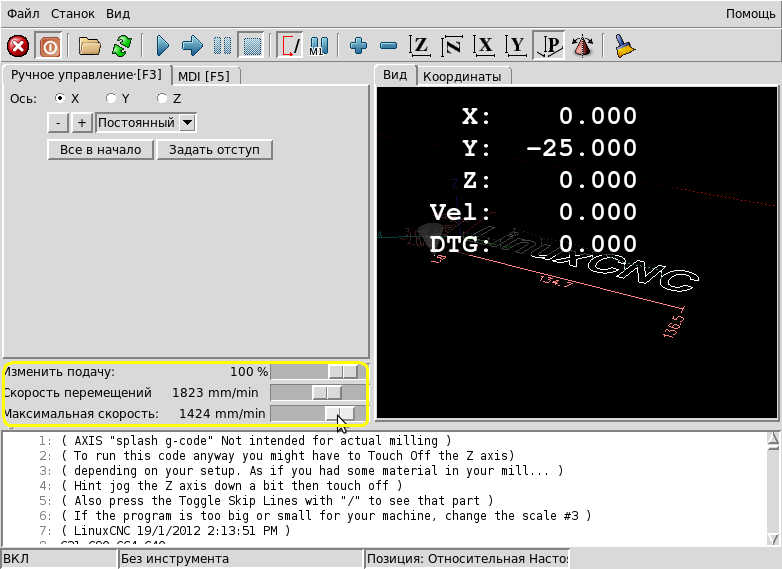Click the Позиция: Относительная status entry
The width and height of the screenshot is (782, 569).
467,559
